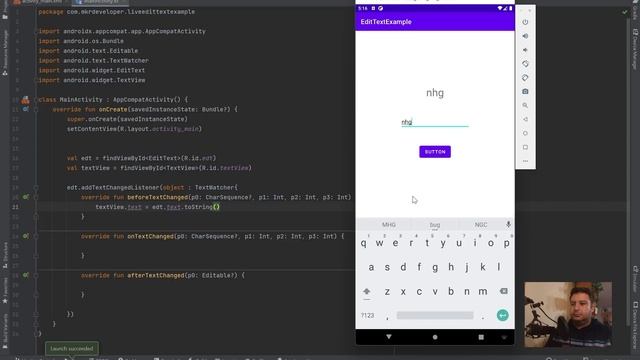Choose the MHG keyboard suggestion
This screenshot has height=360, width=640.
(x=389, y=225)
